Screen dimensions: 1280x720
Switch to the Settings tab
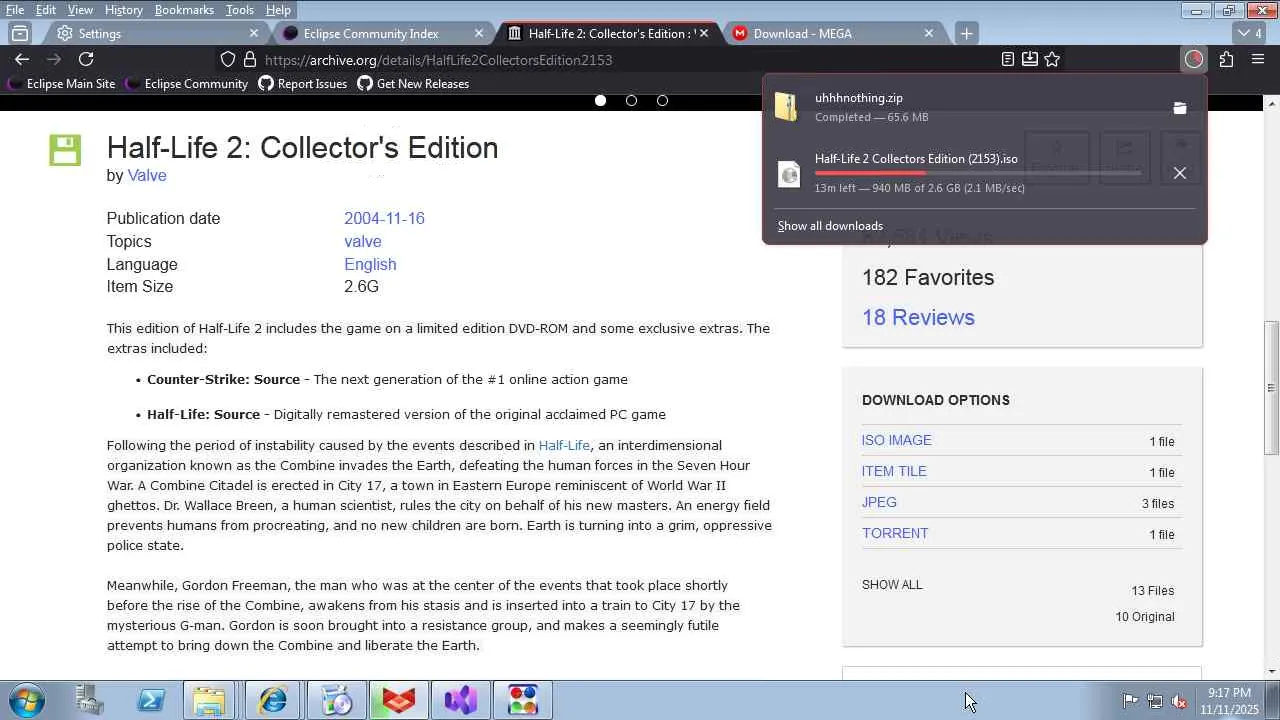(157, 33)
